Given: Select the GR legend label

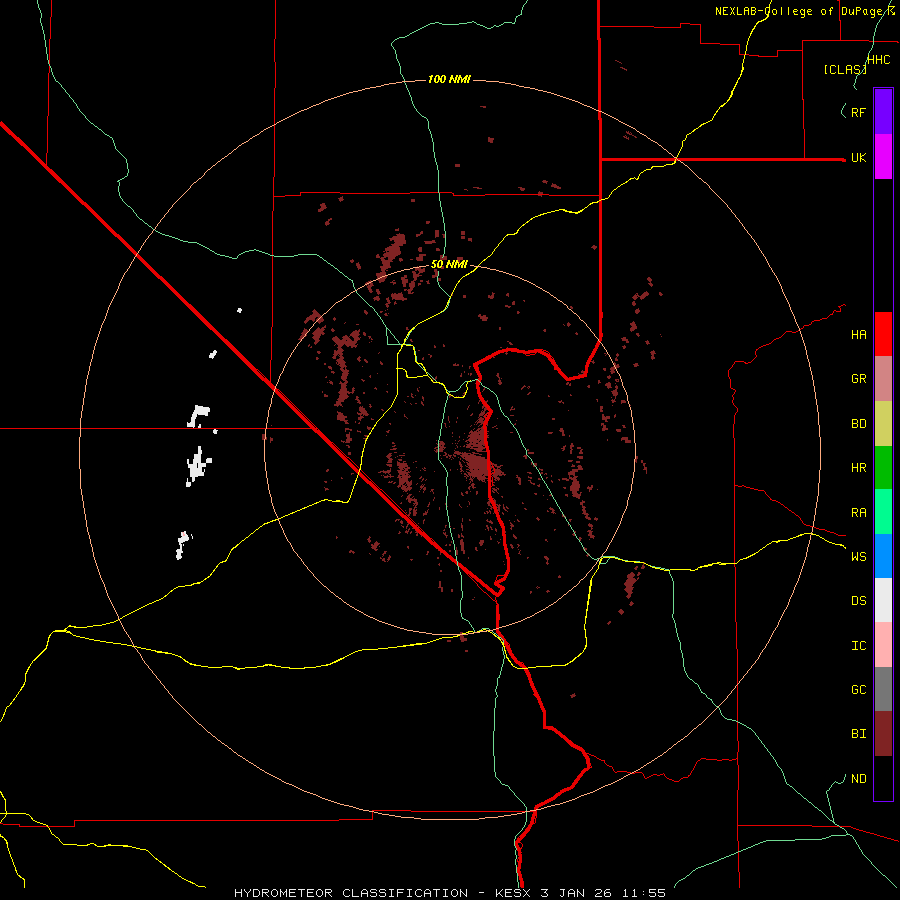Looking at the screenshot, I should (858, 379).
